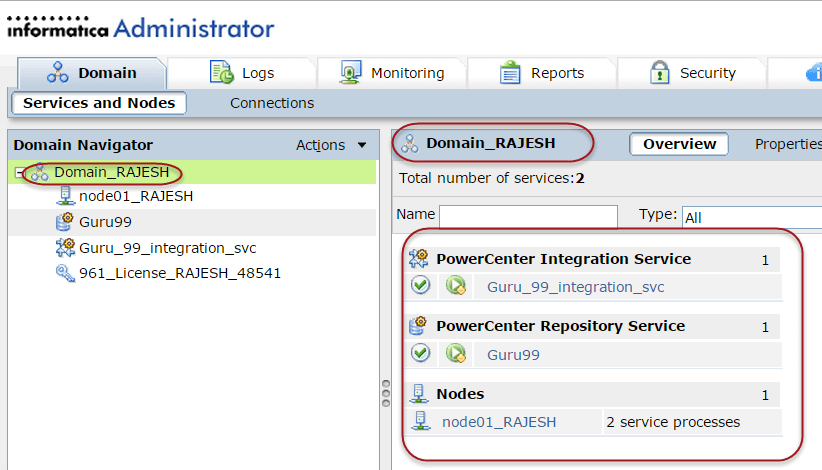Click the green play icon beside Guru_99_integration_svc
Viewport: 822px width, 470px height.
456,287
